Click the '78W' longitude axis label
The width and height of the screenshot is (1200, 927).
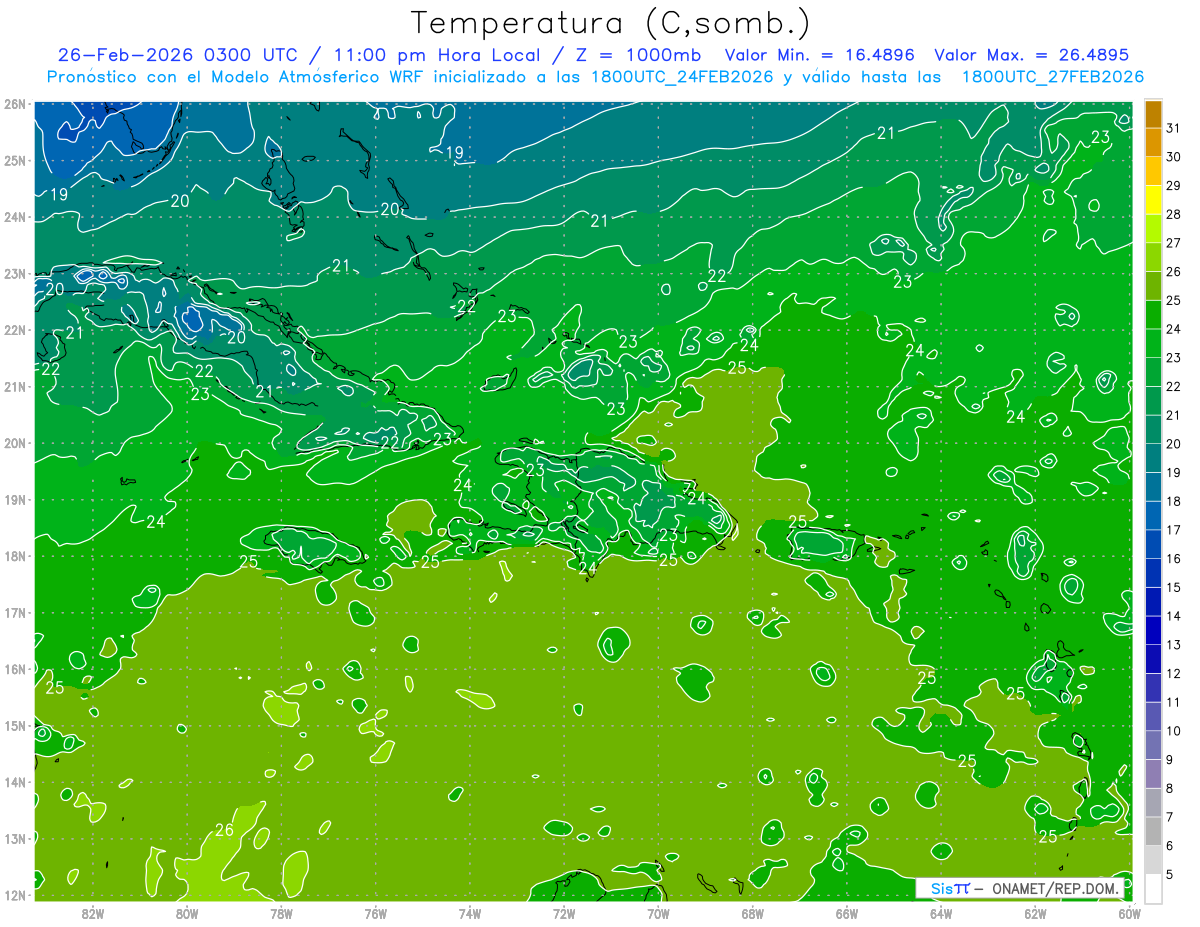coord(281,912)
